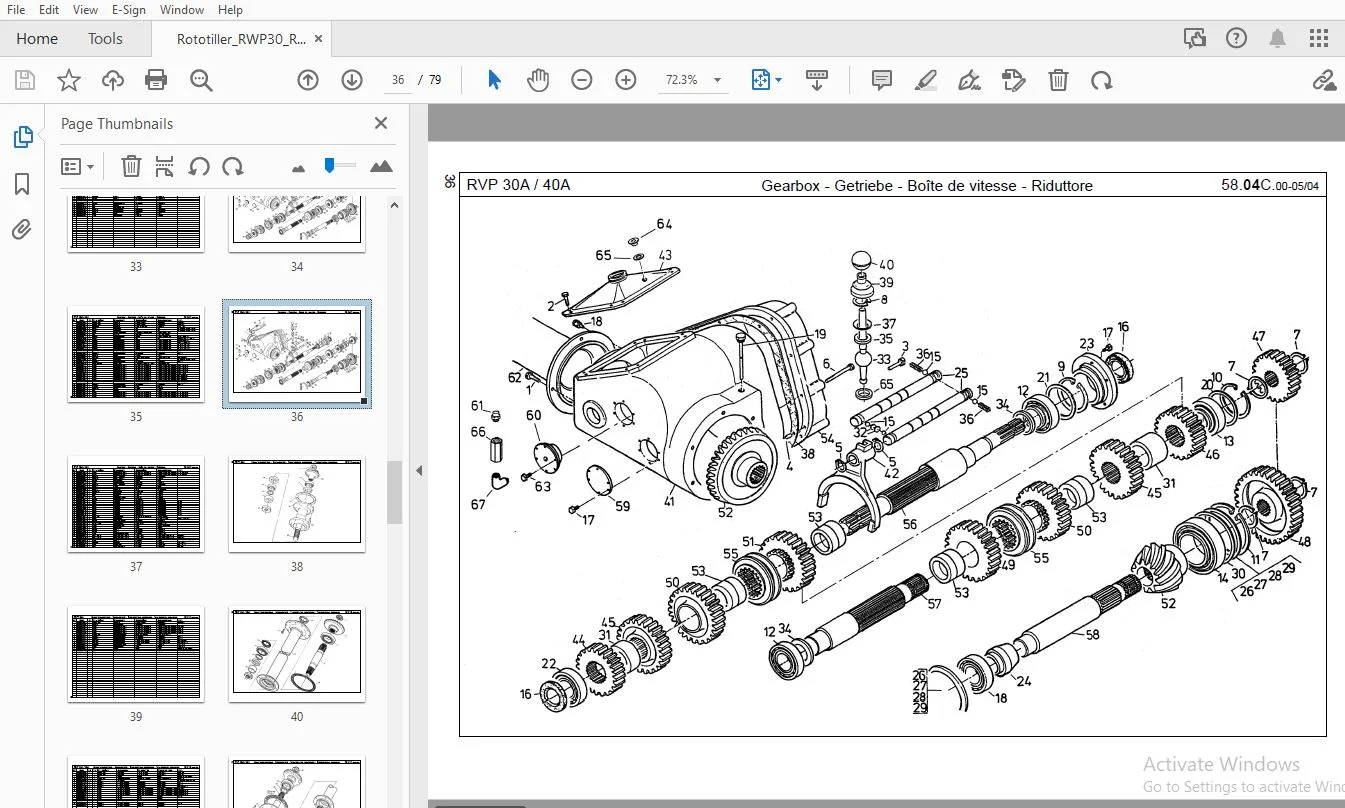Select page 37 thumbnail
Viewport: 1345px width, 808px height.
pyautogui.click(x=136, y=504)
